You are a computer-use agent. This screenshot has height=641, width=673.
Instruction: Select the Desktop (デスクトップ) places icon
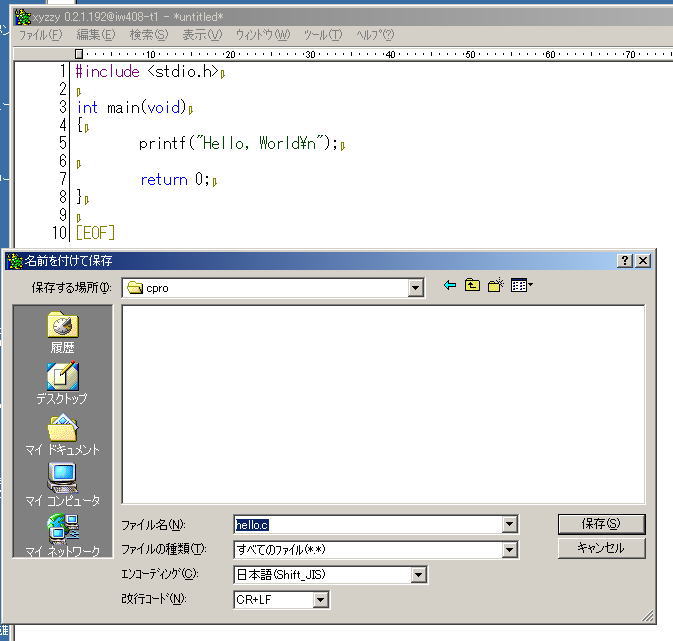(x=62, y=382)
